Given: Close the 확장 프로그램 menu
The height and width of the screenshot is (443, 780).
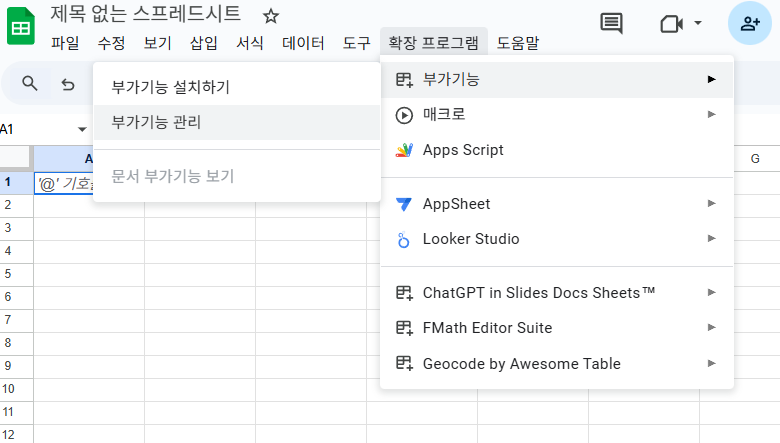Looking at the screenshot, I should [433, 43].
